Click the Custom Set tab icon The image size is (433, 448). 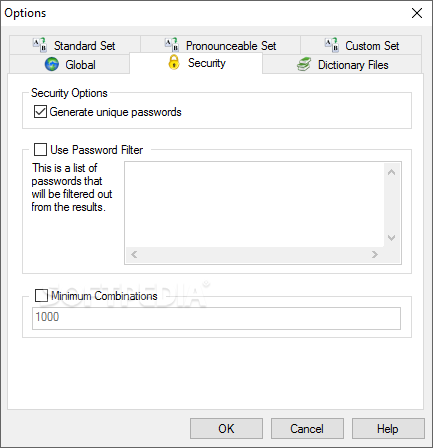tap(332, 45)
